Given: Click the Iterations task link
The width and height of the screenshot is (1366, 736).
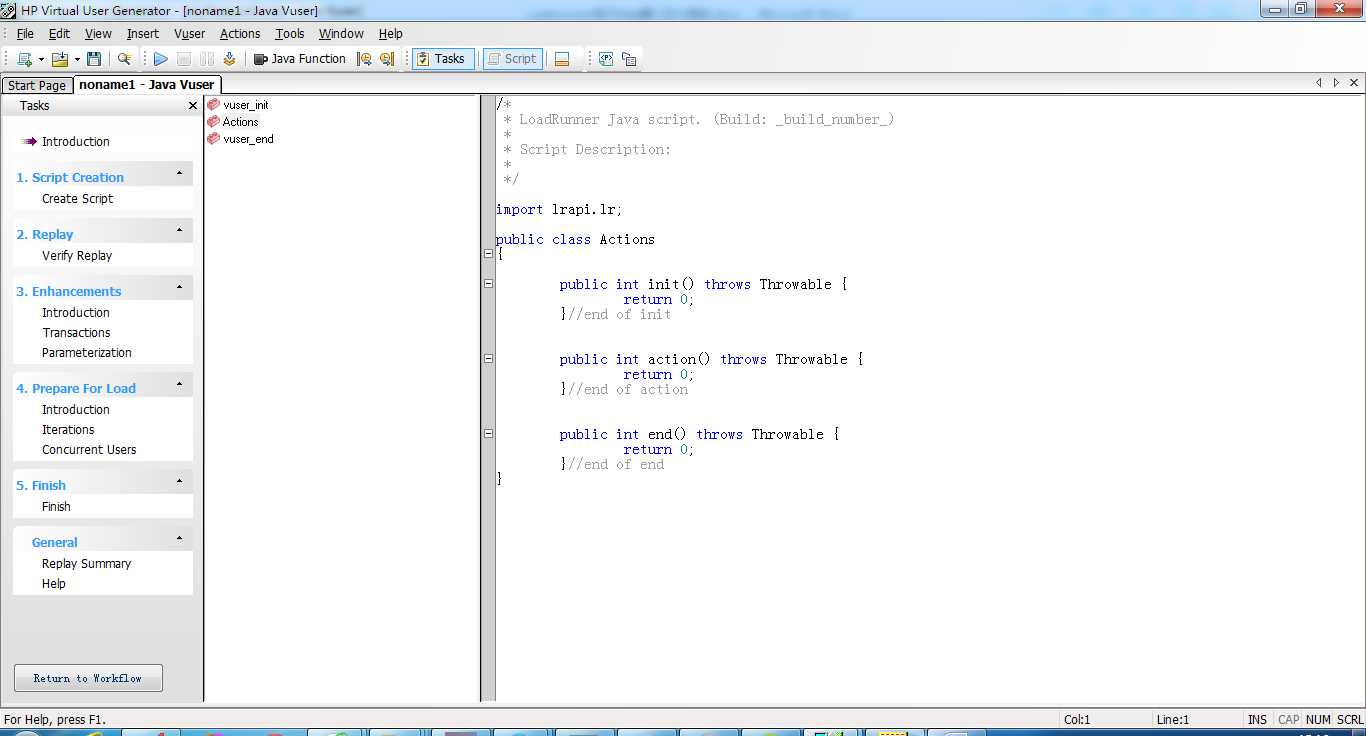Looking at the screenshot, I should coord(68,430).
